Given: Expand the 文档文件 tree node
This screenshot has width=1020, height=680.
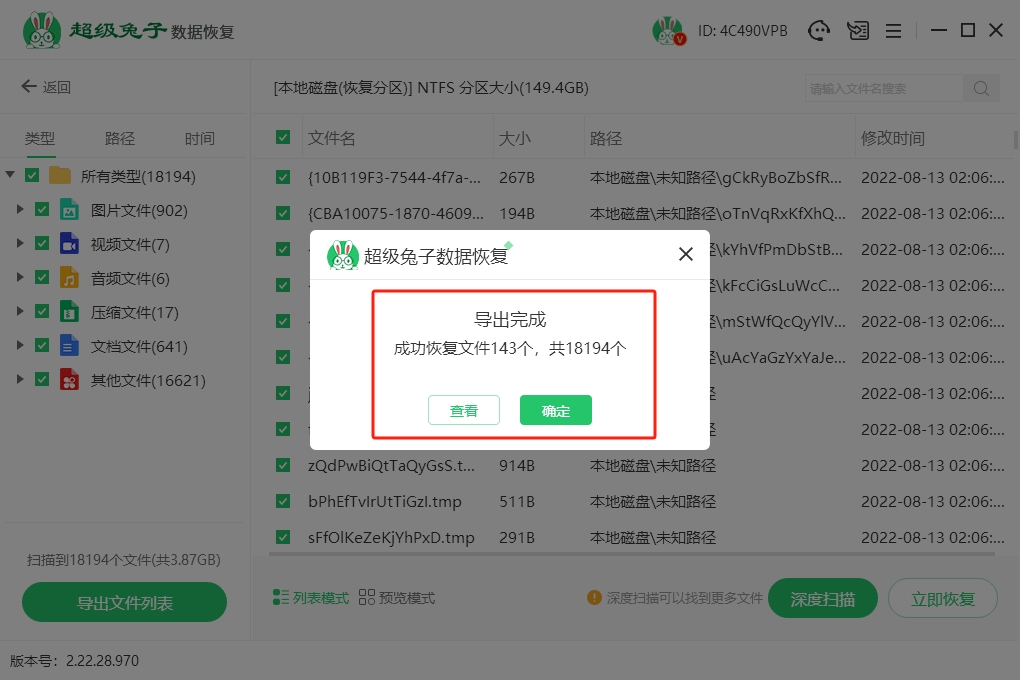Looking at the screenshot, I should [20, 346].
